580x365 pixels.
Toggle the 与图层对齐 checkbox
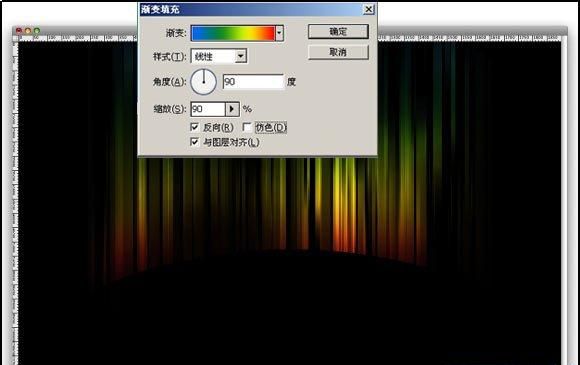point(195,142)
